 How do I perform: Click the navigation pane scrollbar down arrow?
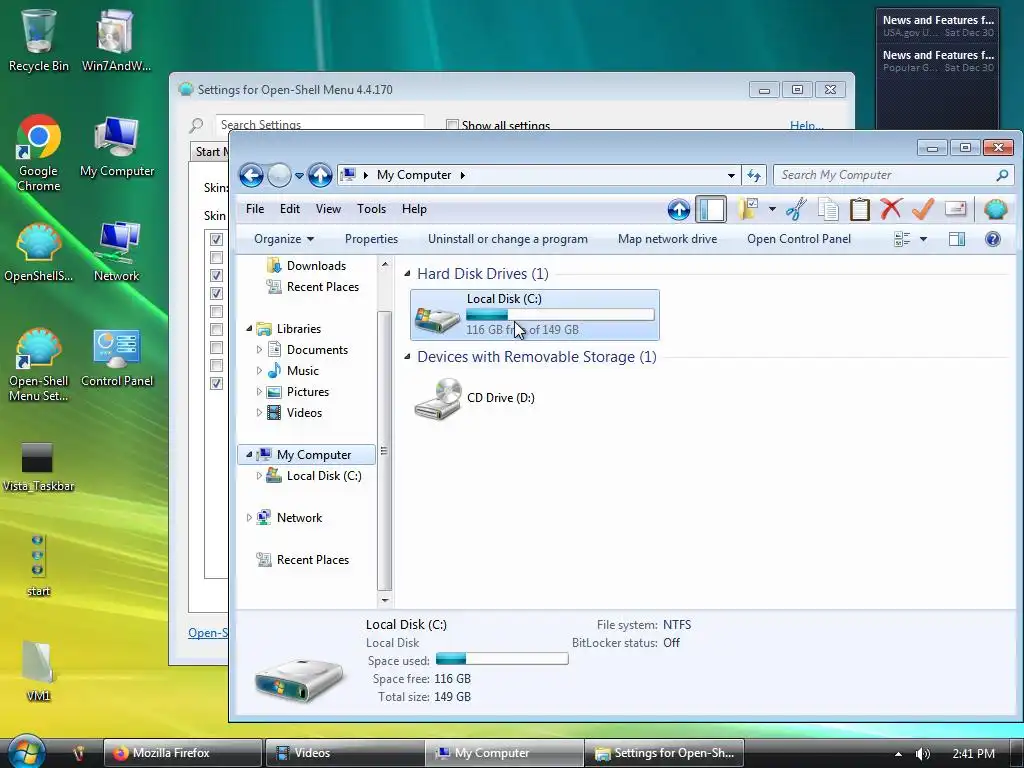pos(385,600)
